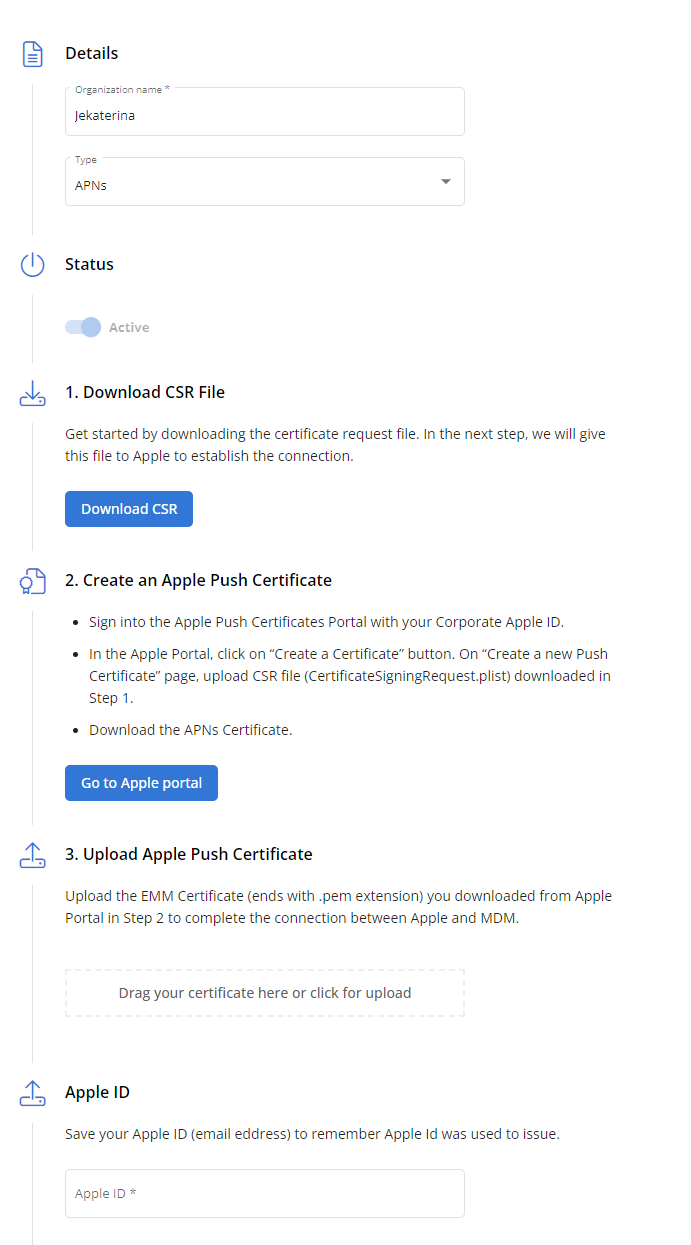Click the Active label next to switch
The width and height of the screenshot is (691, 1245).
(129, 328)
